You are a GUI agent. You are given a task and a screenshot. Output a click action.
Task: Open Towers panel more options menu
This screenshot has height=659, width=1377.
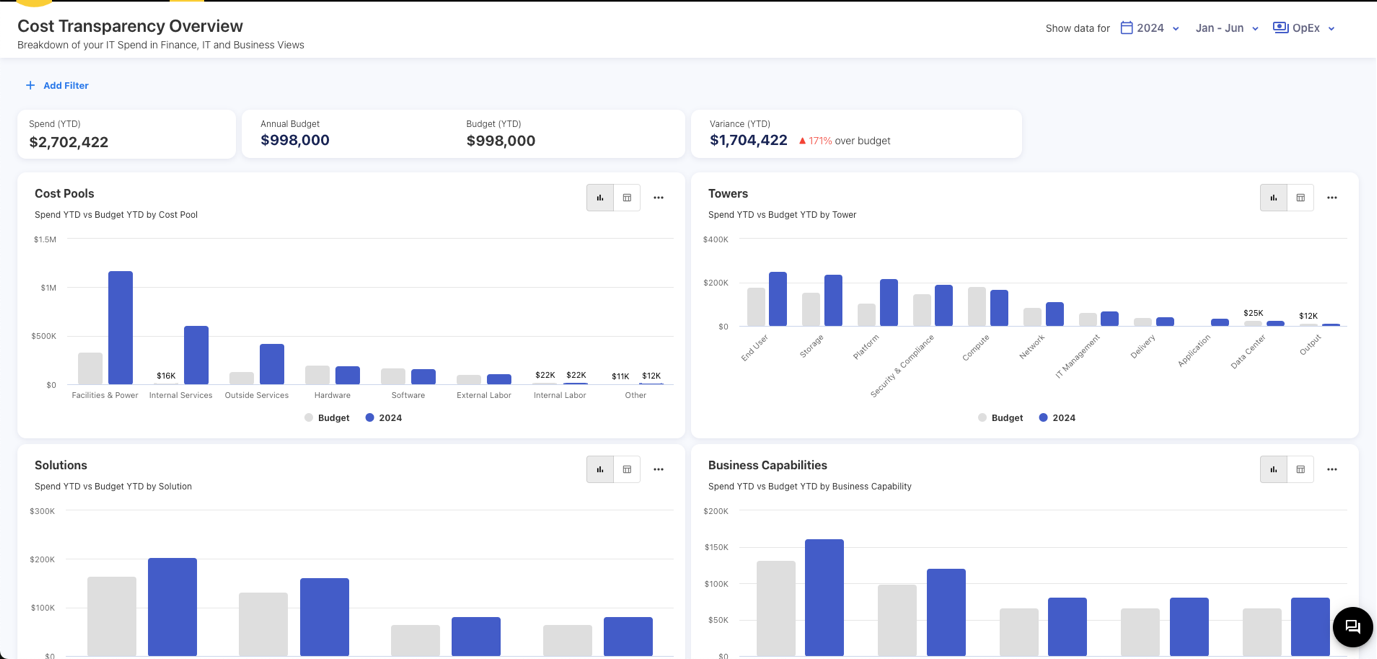1332,198
